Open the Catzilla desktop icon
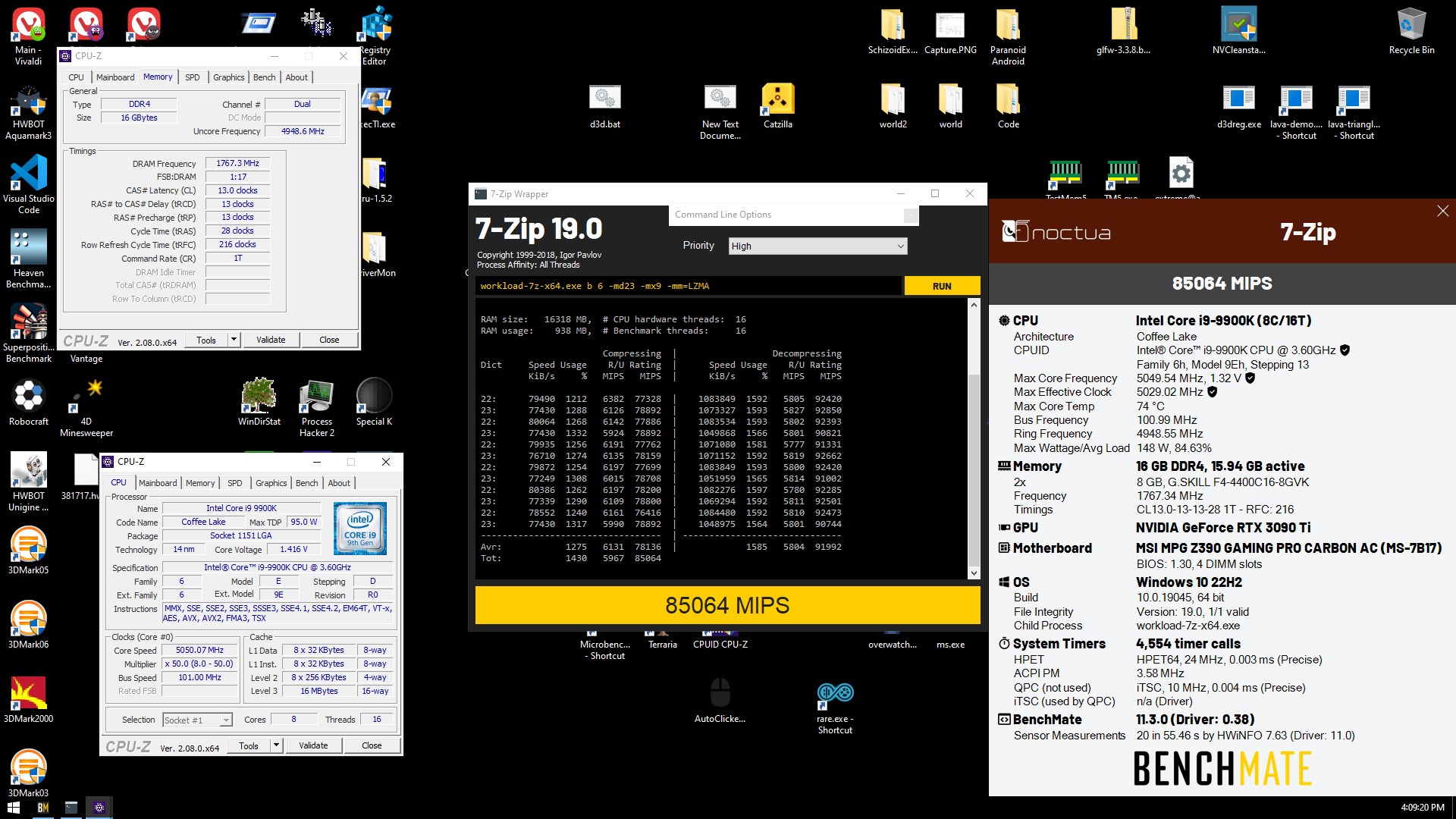The width and height of the screenshot is (1456, 819). pyautogui.click(x=777, y=105)
